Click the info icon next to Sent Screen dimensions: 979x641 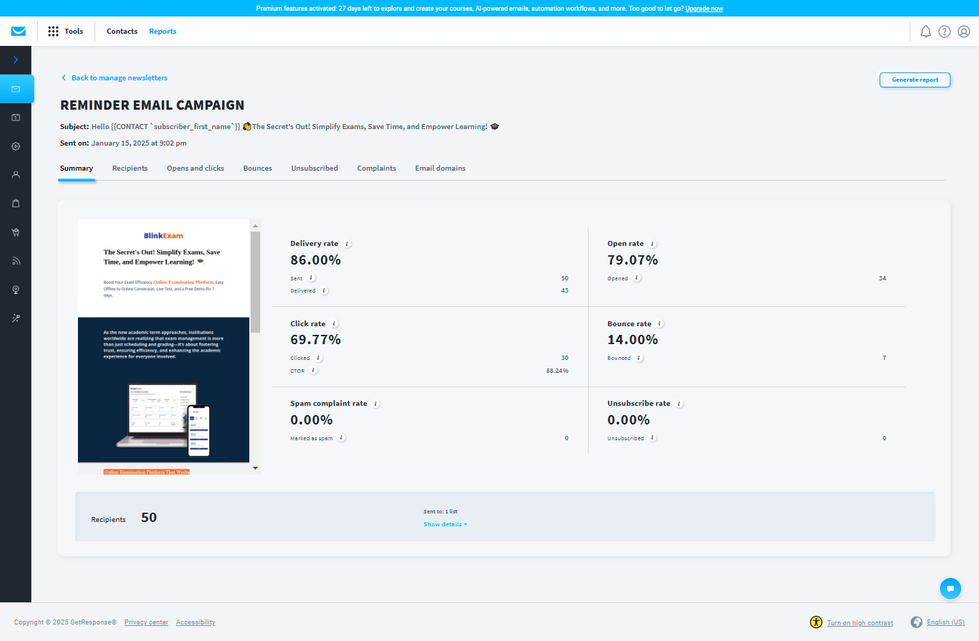[312, 278]
